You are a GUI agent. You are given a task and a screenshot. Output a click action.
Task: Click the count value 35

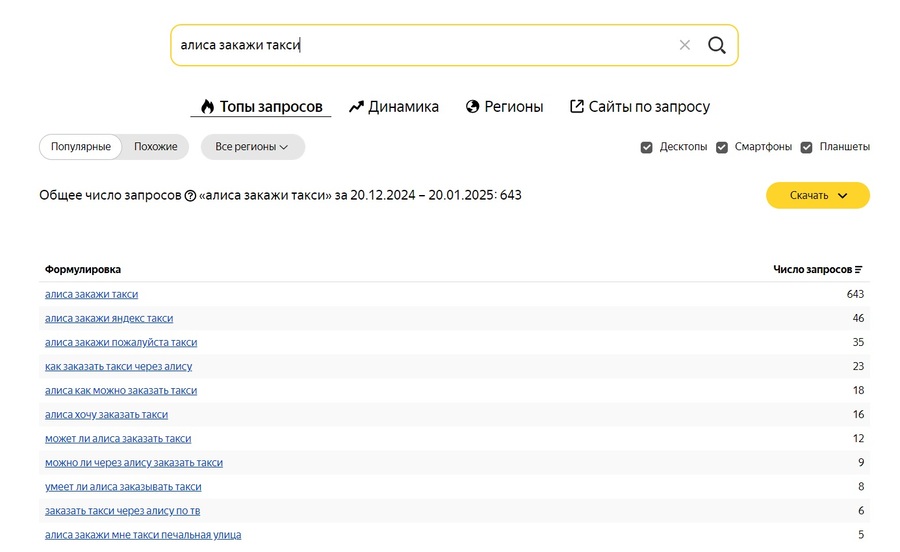pos(858,343)
